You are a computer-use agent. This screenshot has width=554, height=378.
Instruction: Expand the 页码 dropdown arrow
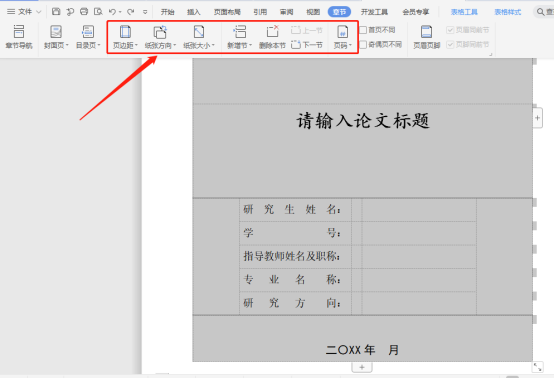click(x=350, y=45)
